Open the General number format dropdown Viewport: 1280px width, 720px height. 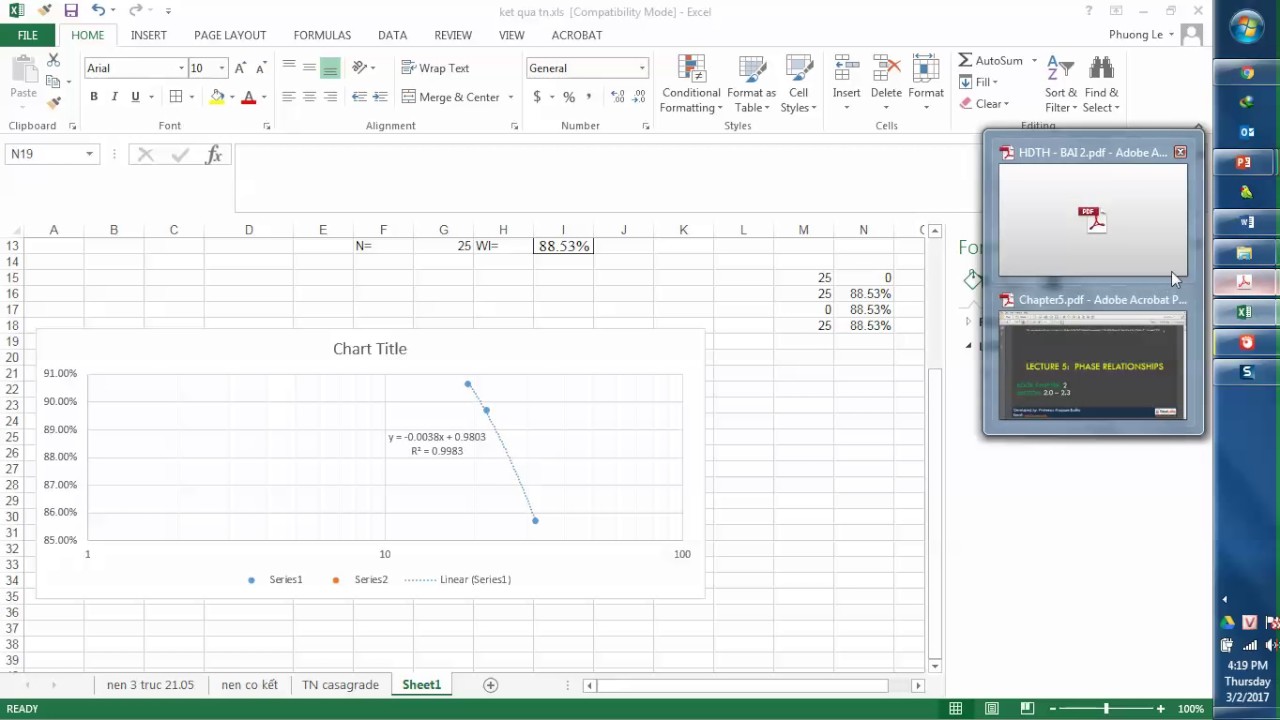tap(642, 68)
